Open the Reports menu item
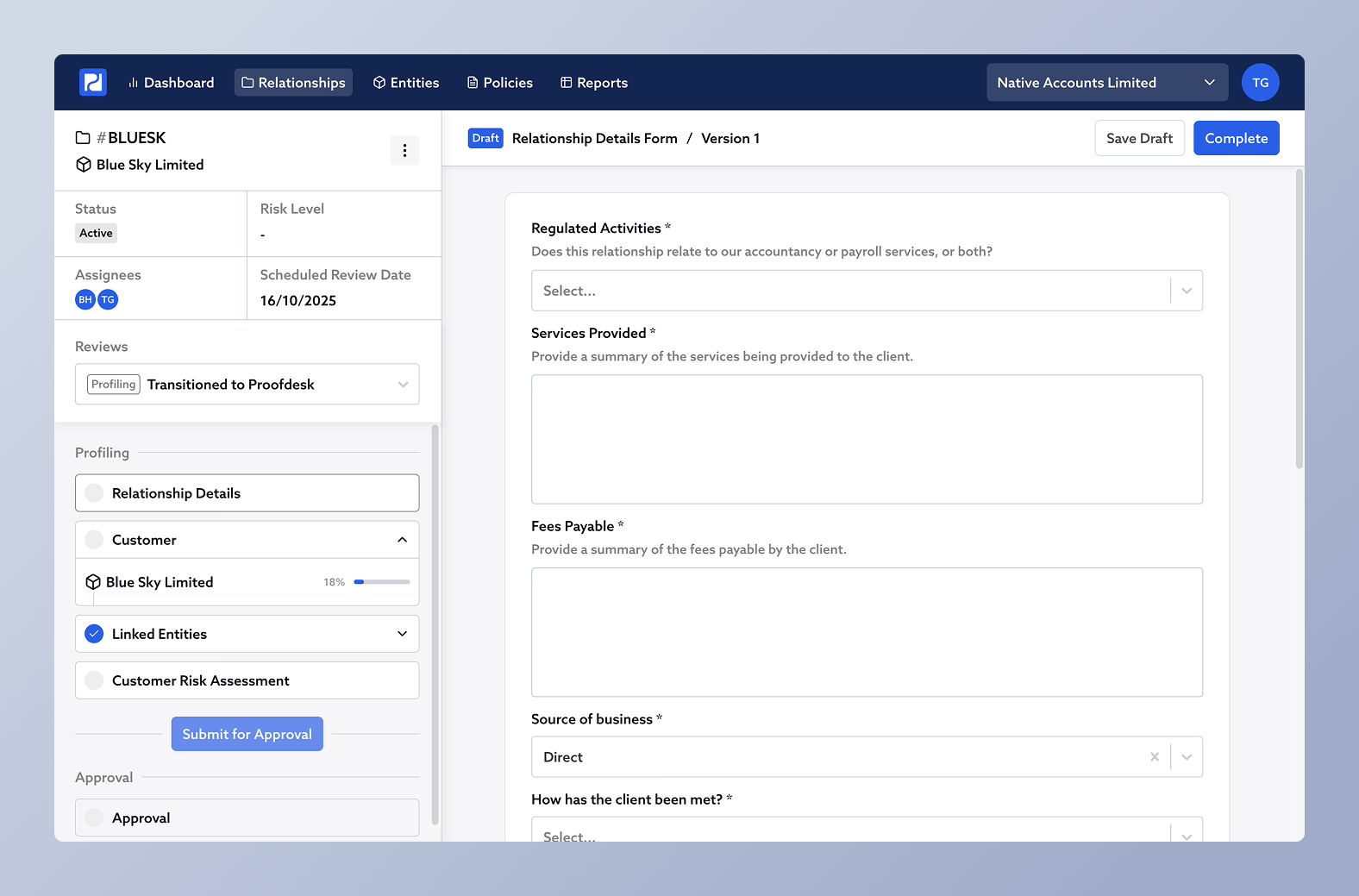 [x=594, y=83]
